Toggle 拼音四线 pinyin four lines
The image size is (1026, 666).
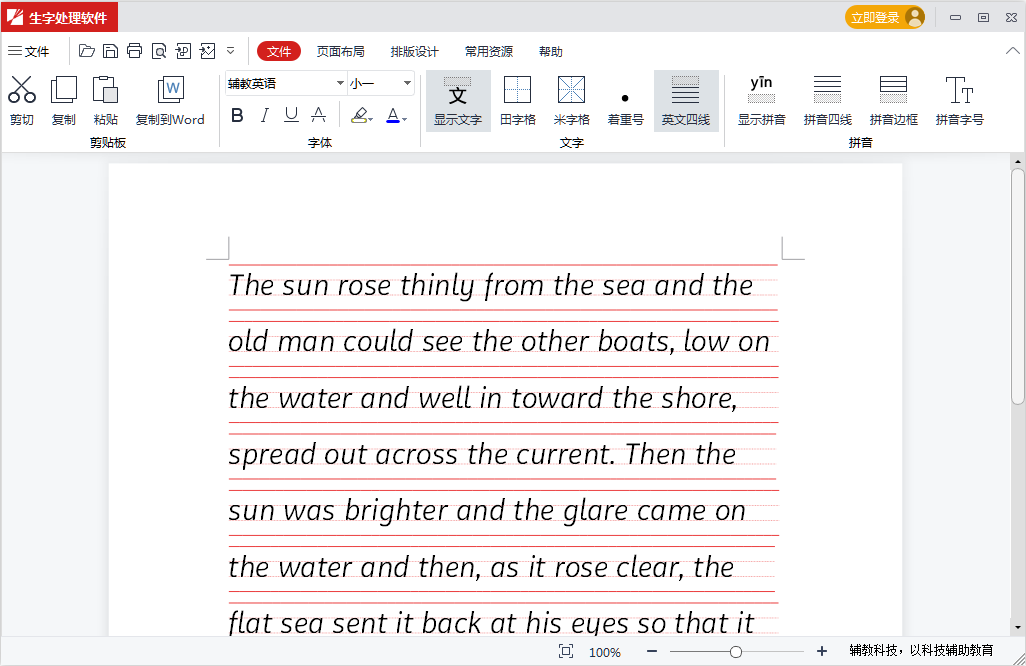click(828, 101)
